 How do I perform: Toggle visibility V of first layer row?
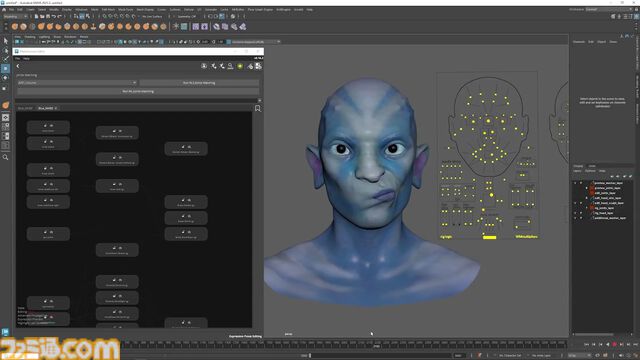(x=576, y=183)
